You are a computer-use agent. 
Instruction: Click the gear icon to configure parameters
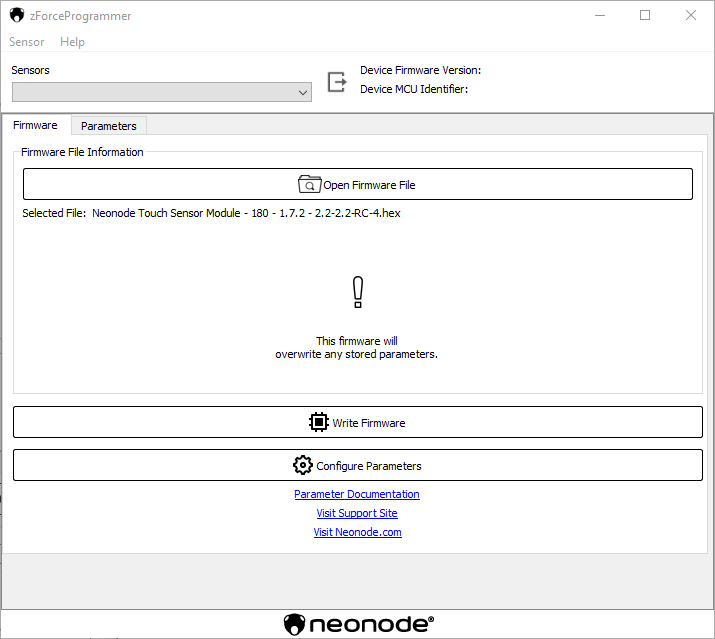click(302, 466)
